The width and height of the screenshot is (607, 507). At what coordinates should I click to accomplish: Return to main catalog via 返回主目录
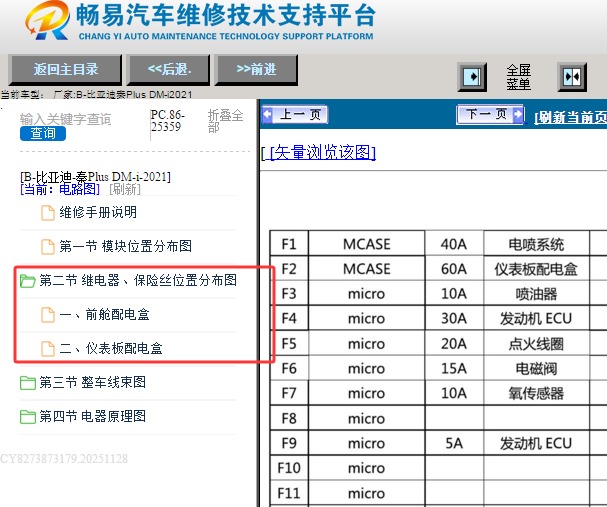click(65, 70)
